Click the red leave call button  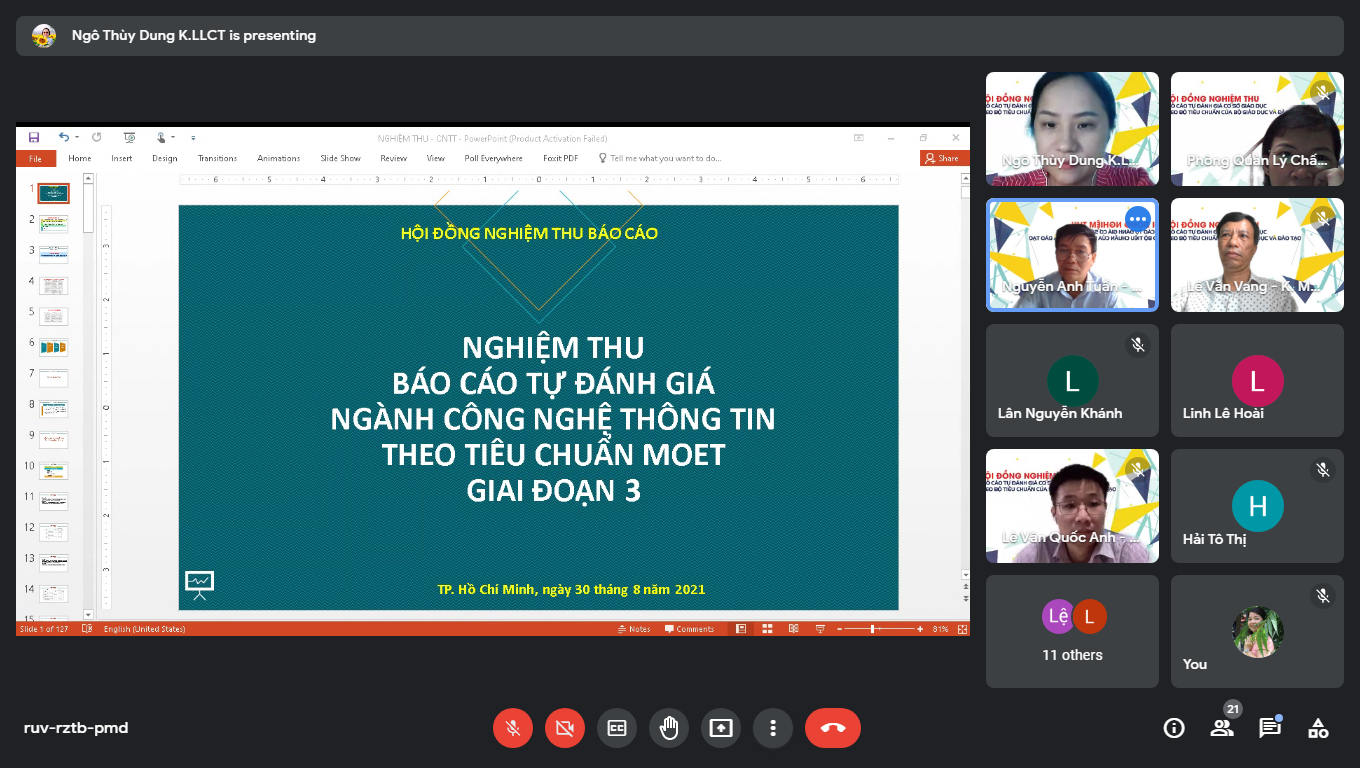(832, 728)
